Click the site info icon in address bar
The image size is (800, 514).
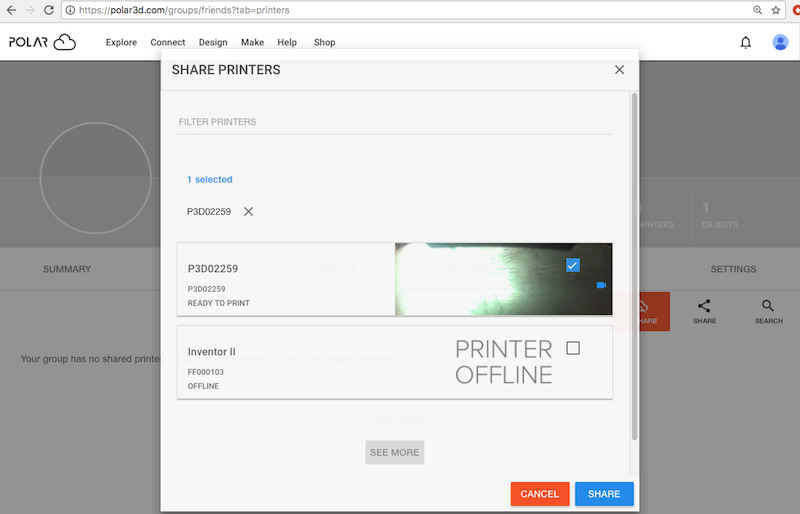click(x=70, y=10)
